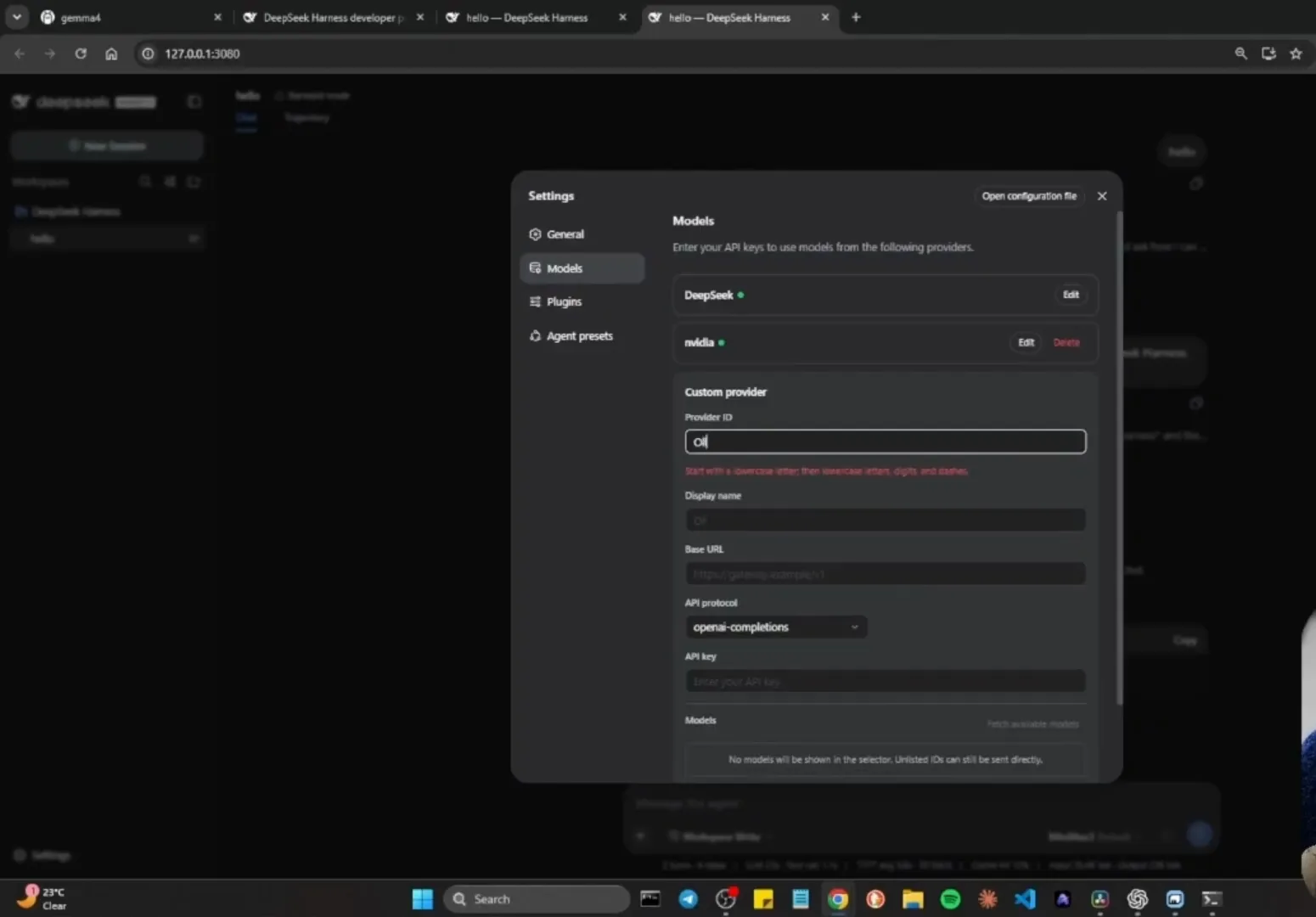This screenshot has width=1316, height=917.
Task: Edit the nvidia provider
Action: 1026,342
